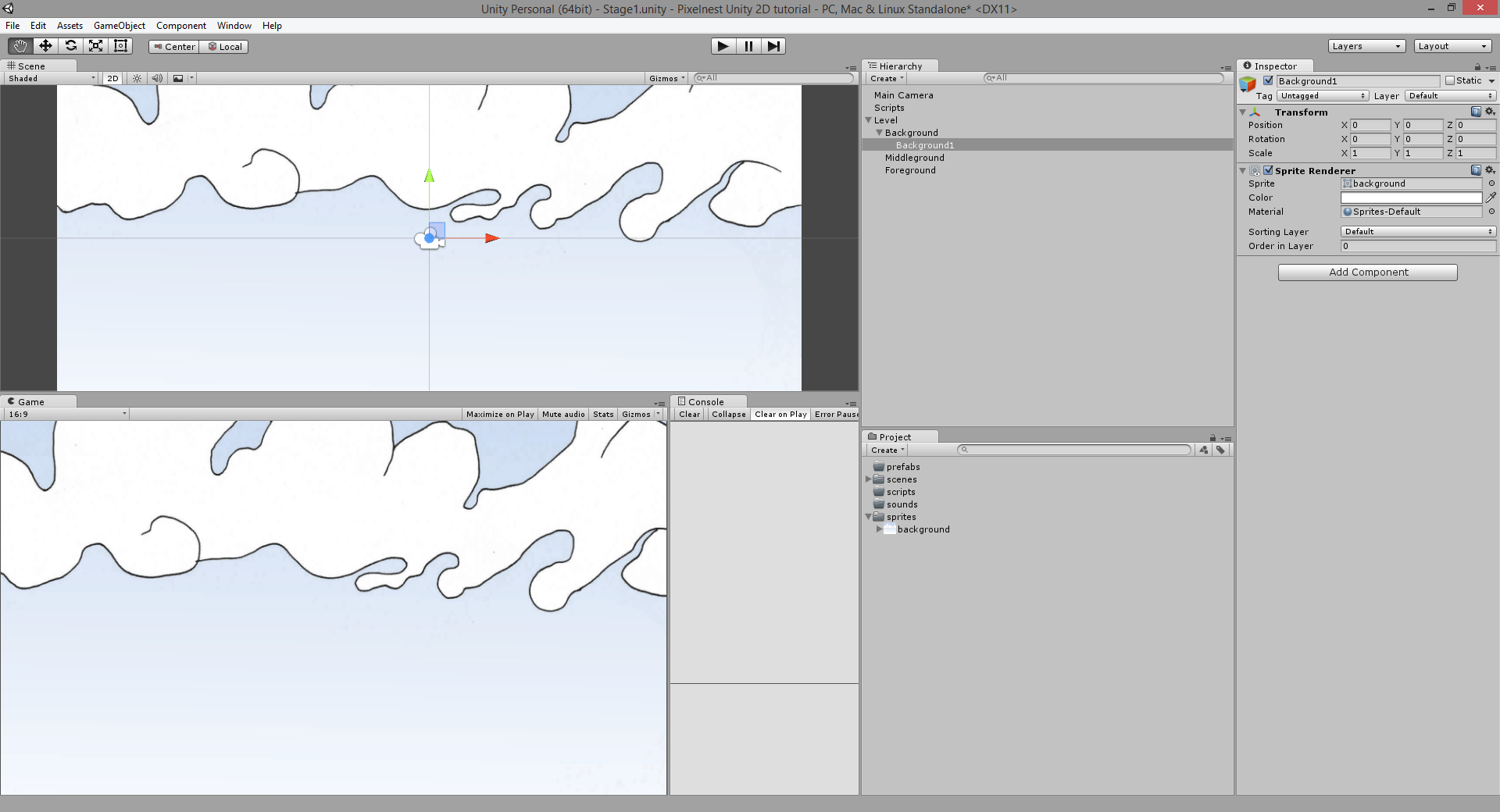Select the Scale tool
This screenshot has width=1500, height=812.
coord(95,45)
